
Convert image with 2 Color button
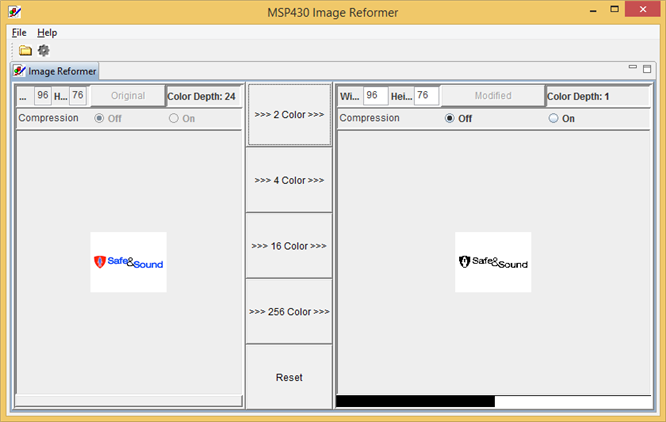click(x=289, y=115)
